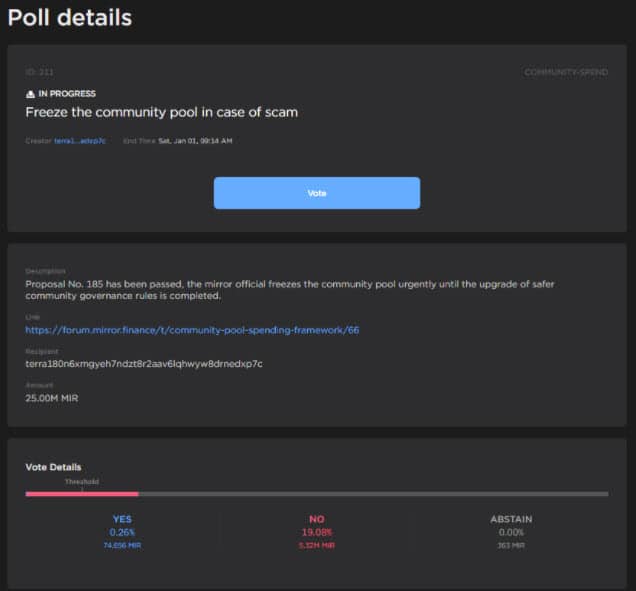Click the COMMUNITY-SPEND poll type label
This screenshot has height=591, width=636.
566,73
